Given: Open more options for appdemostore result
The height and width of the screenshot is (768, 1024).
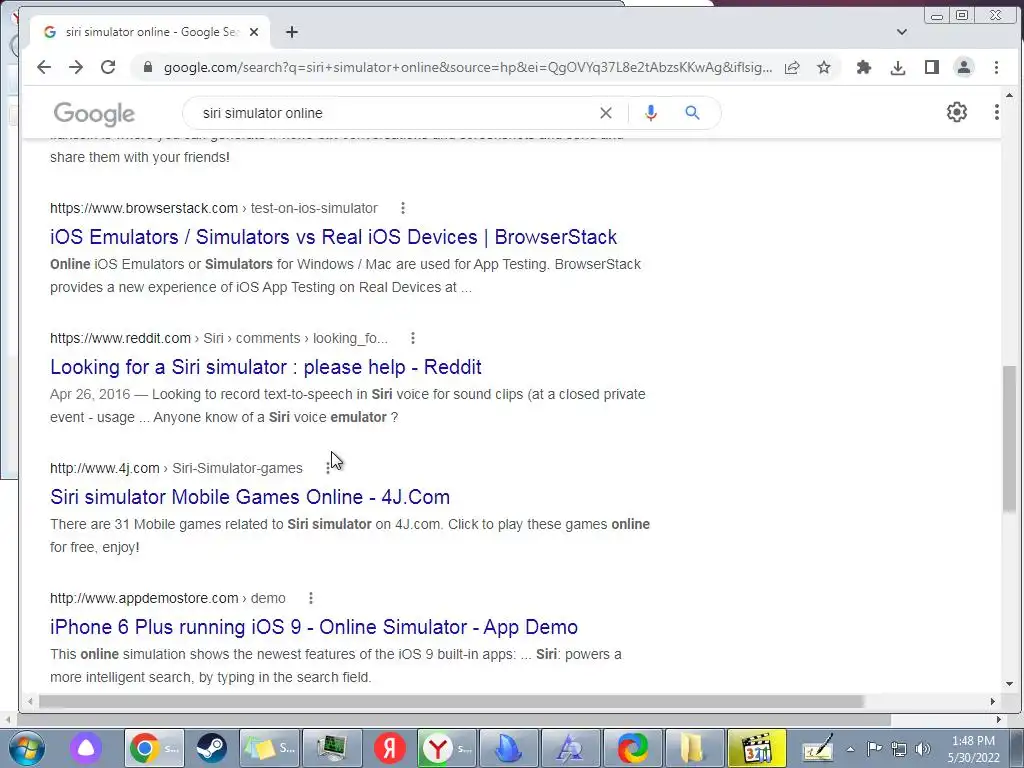Looking at the screenshot, I should coord(311,598).
